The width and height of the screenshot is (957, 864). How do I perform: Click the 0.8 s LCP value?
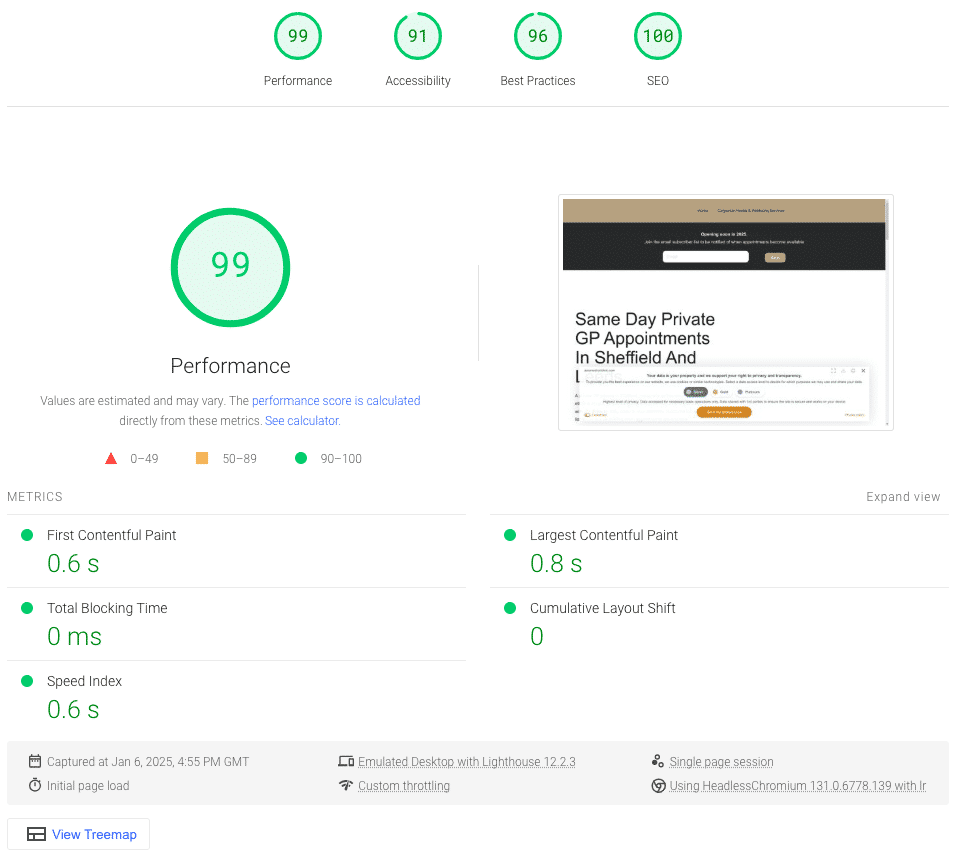(556, 563)
